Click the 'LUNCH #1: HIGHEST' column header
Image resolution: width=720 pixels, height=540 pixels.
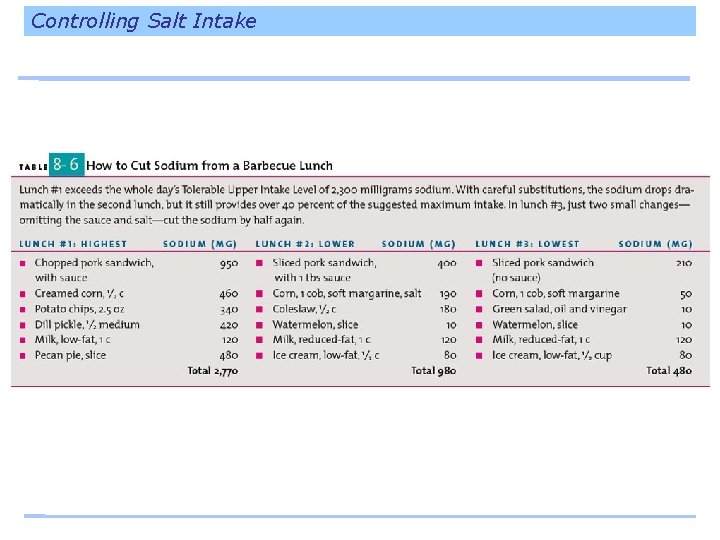(x=73, y=244)
